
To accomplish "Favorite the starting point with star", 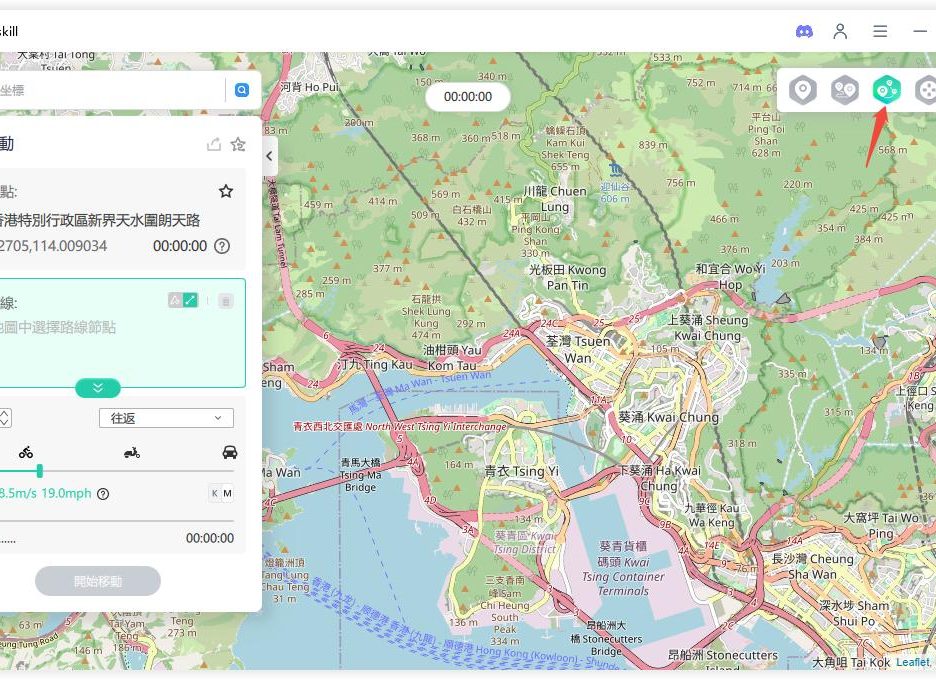I will [x=226, y=191].
